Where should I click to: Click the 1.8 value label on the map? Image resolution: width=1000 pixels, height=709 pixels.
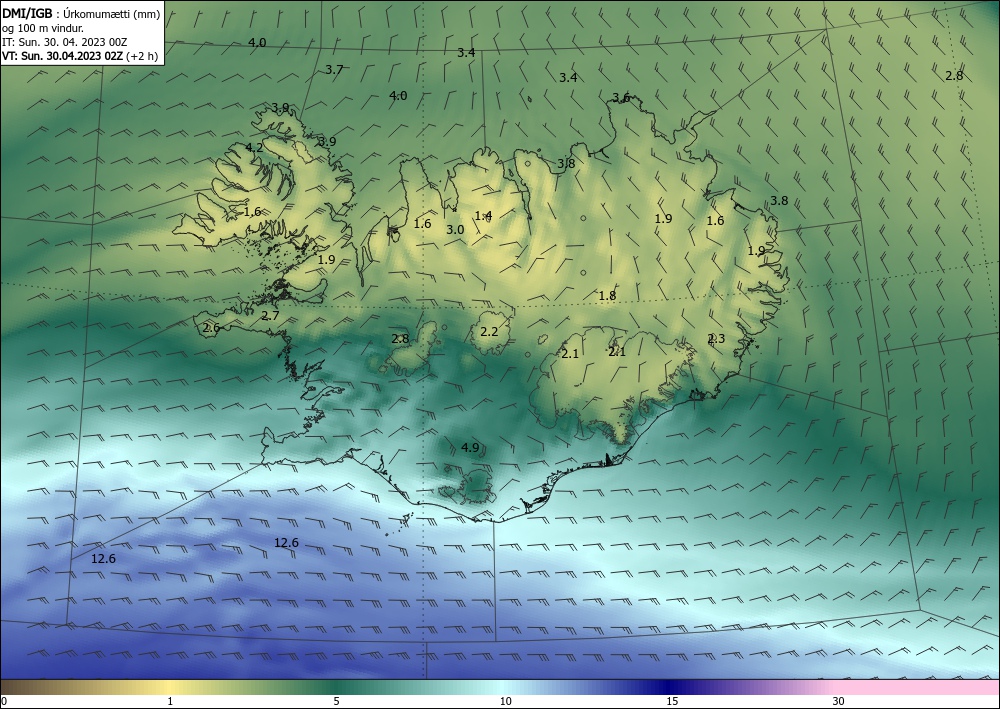coord(607,295)
